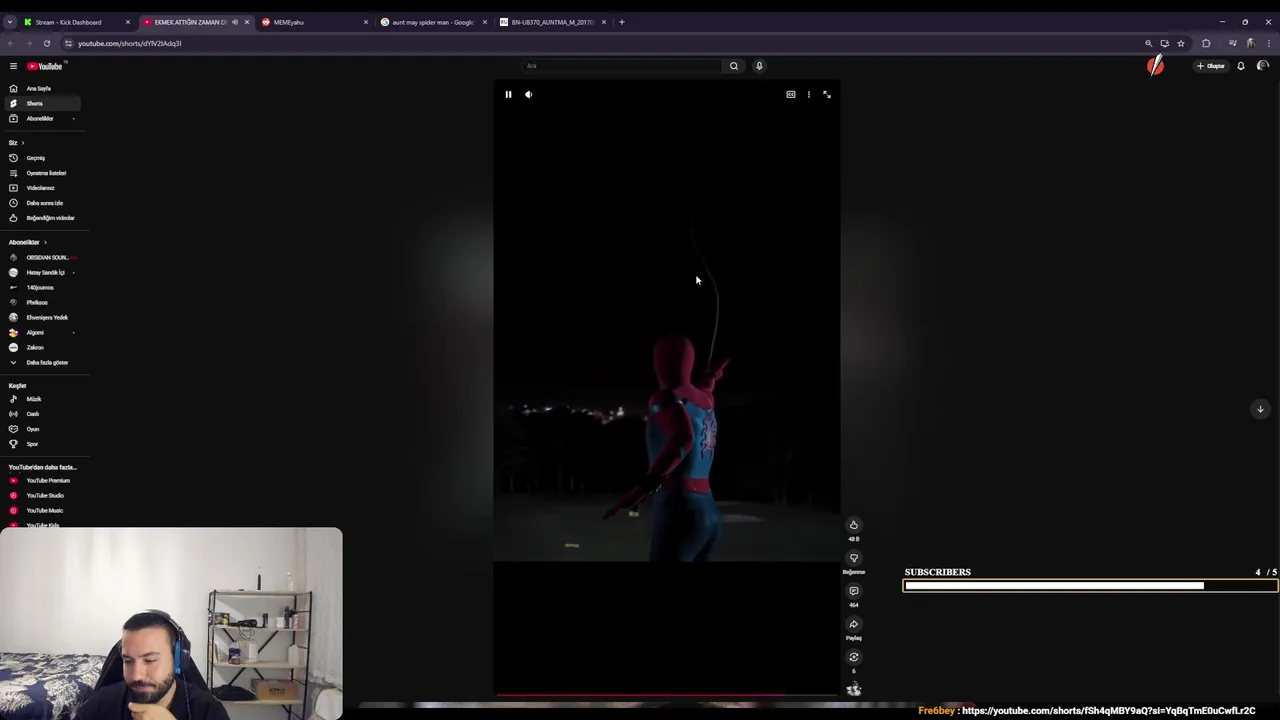
Task: Switch to Stream - Kick Dashboard tab
Action: tap(76, 22)
